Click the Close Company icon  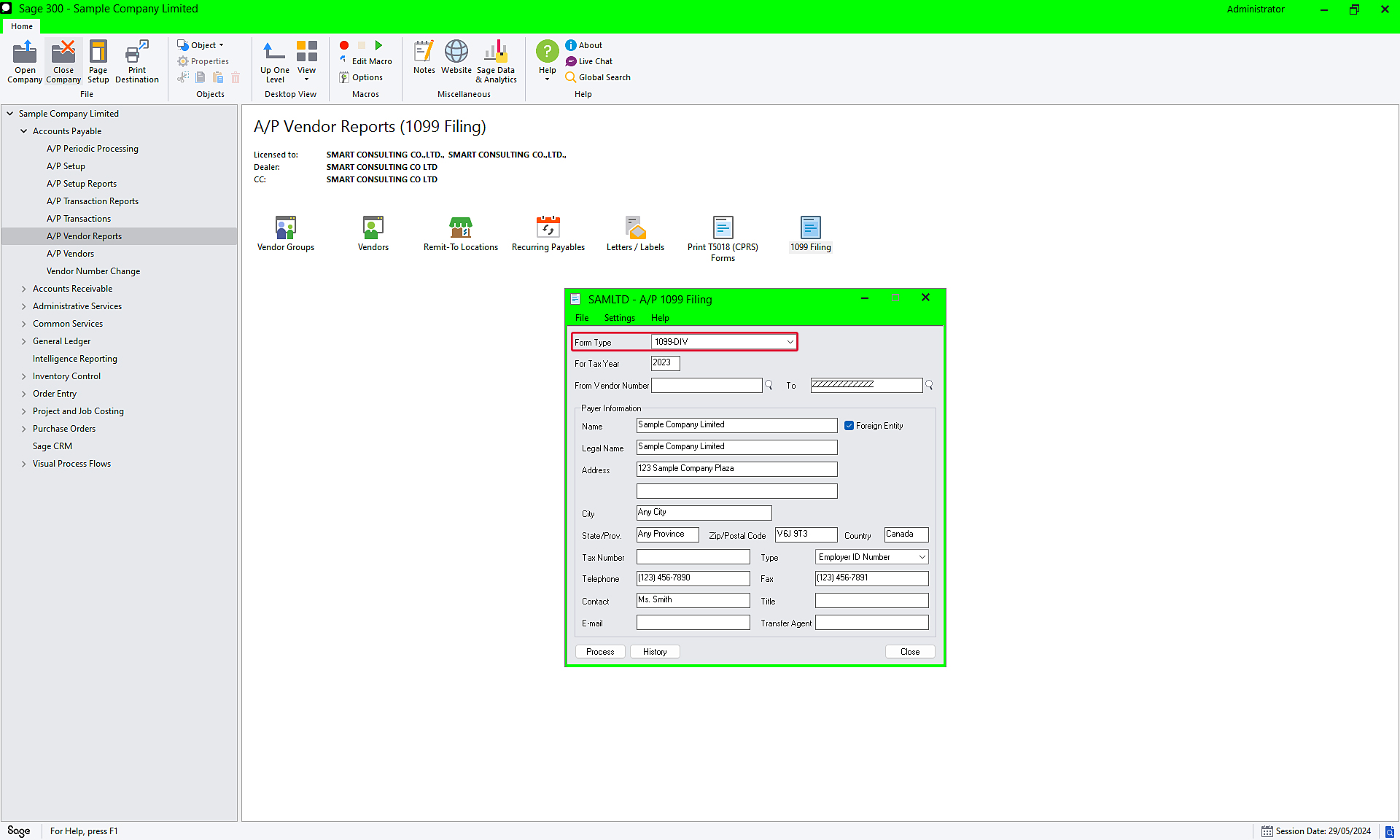[x=63, y=61]
